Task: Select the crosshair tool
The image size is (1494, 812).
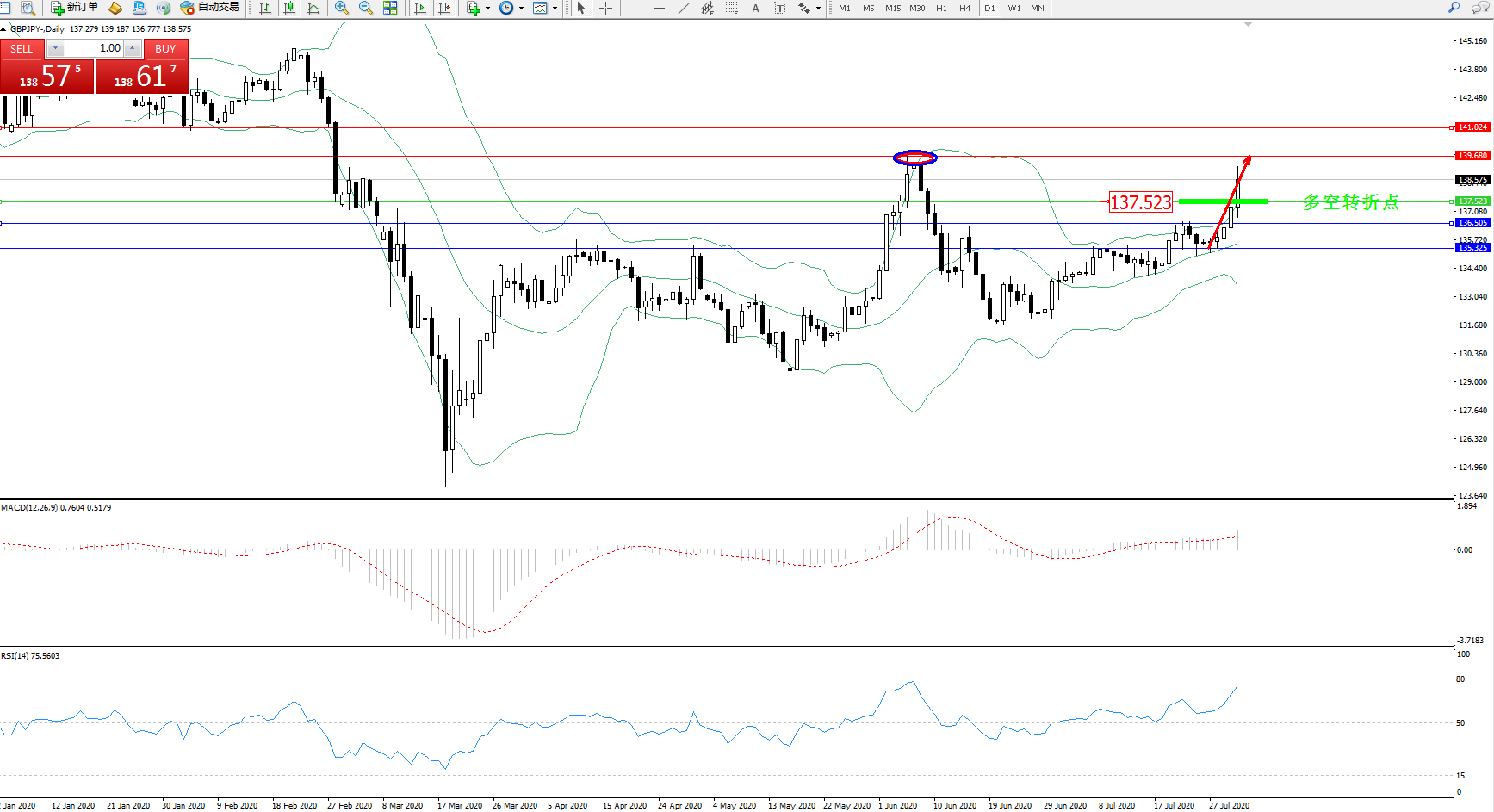Action: (x=606, y=8)
